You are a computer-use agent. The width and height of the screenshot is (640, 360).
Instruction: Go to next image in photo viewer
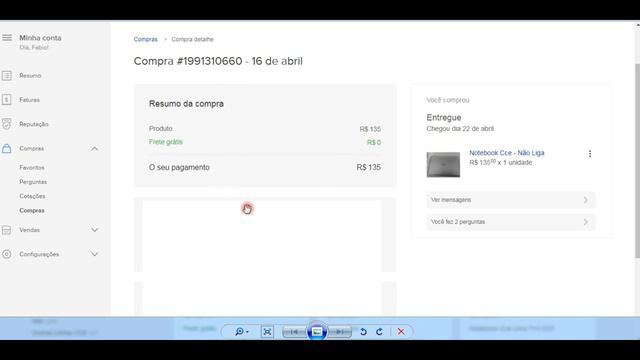coord(339,332)
